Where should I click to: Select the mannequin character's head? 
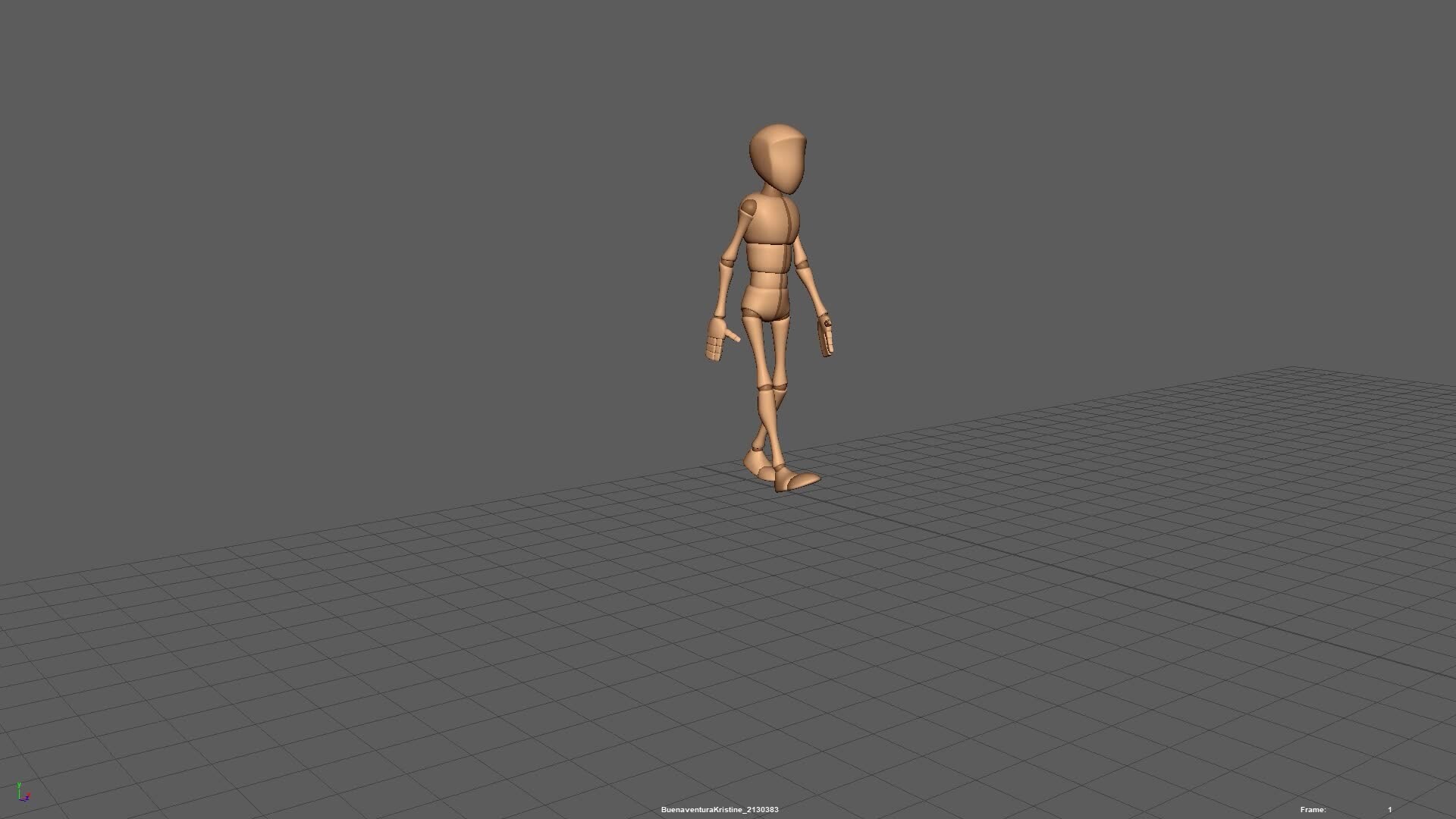pyautogui.click(x=778, y=160)
